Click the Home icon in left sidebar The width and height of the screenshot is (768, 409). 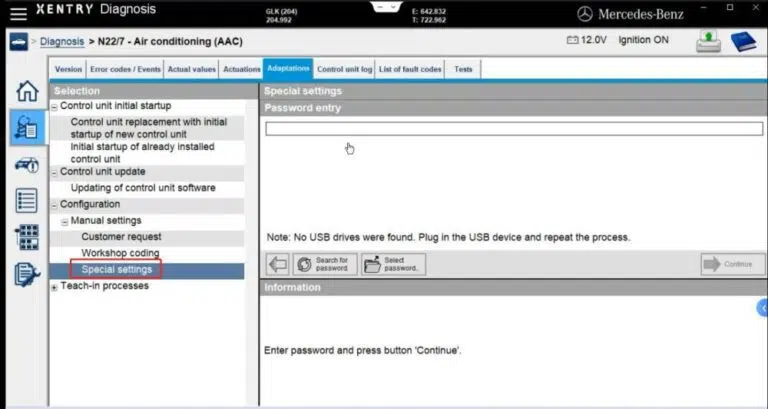[x=27, y=92]
